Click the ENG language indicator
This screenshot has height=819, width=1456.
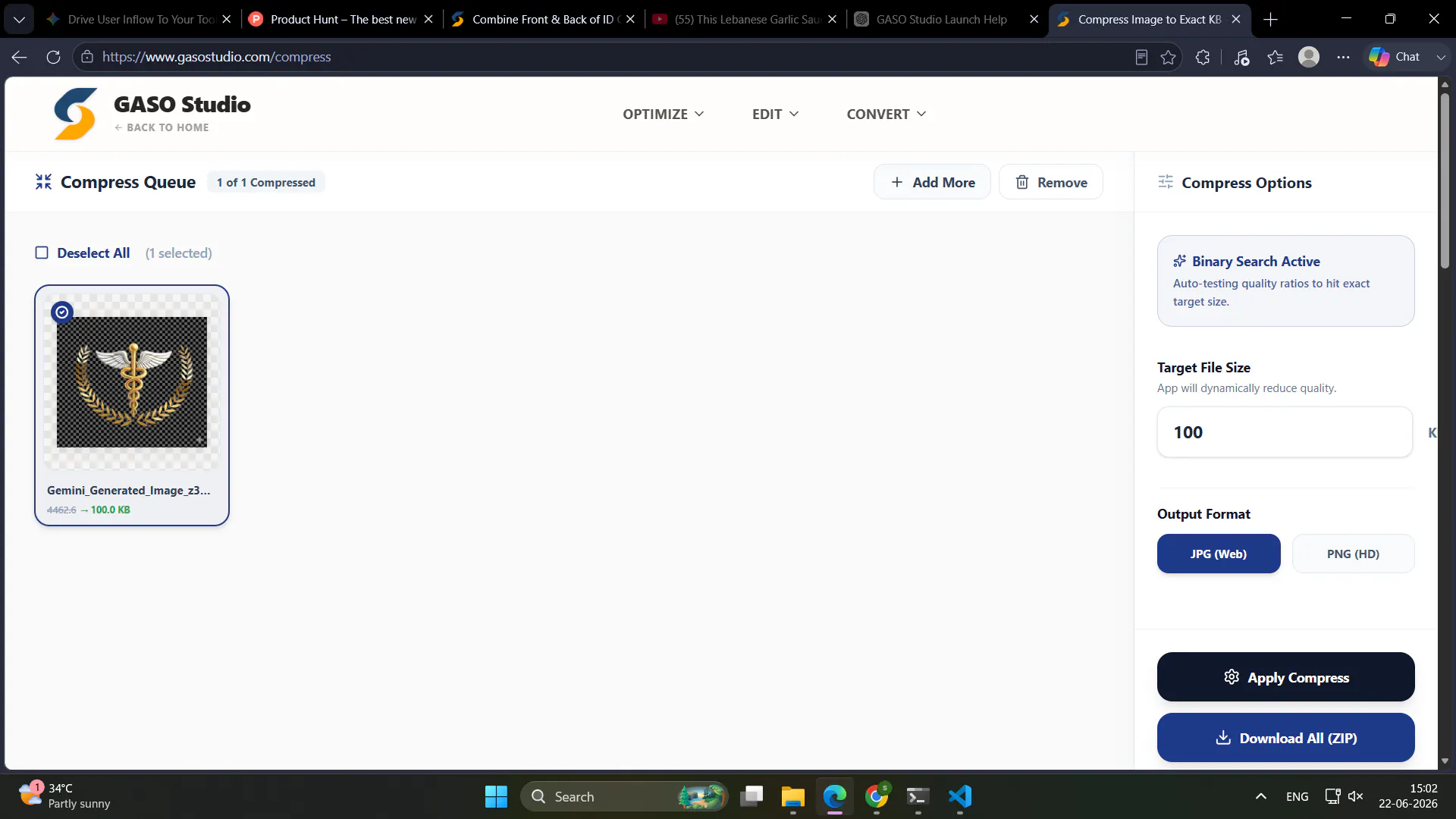[1297, 796]
